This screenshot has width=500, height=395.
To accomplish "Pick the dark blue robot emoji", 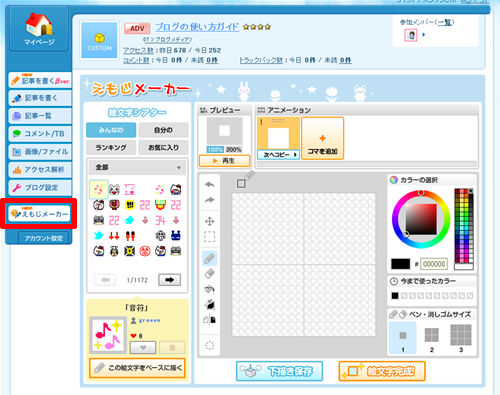I will 176,236.
